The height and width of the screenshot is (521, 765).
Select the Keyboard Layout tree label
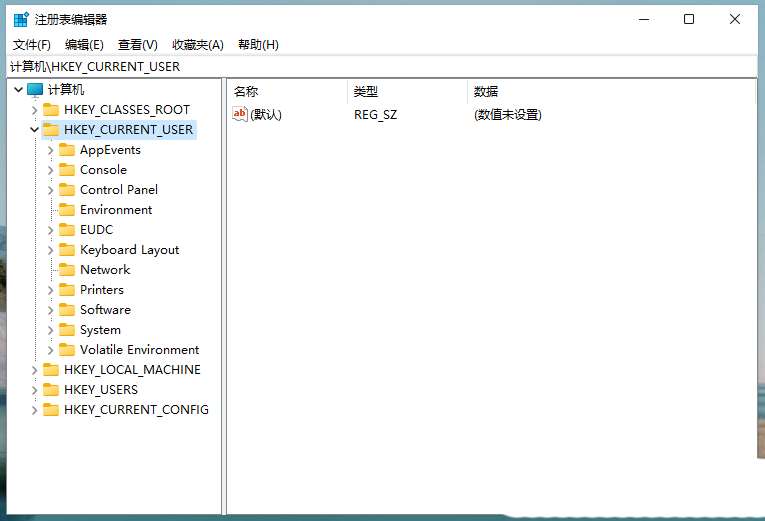coord(130,250)
